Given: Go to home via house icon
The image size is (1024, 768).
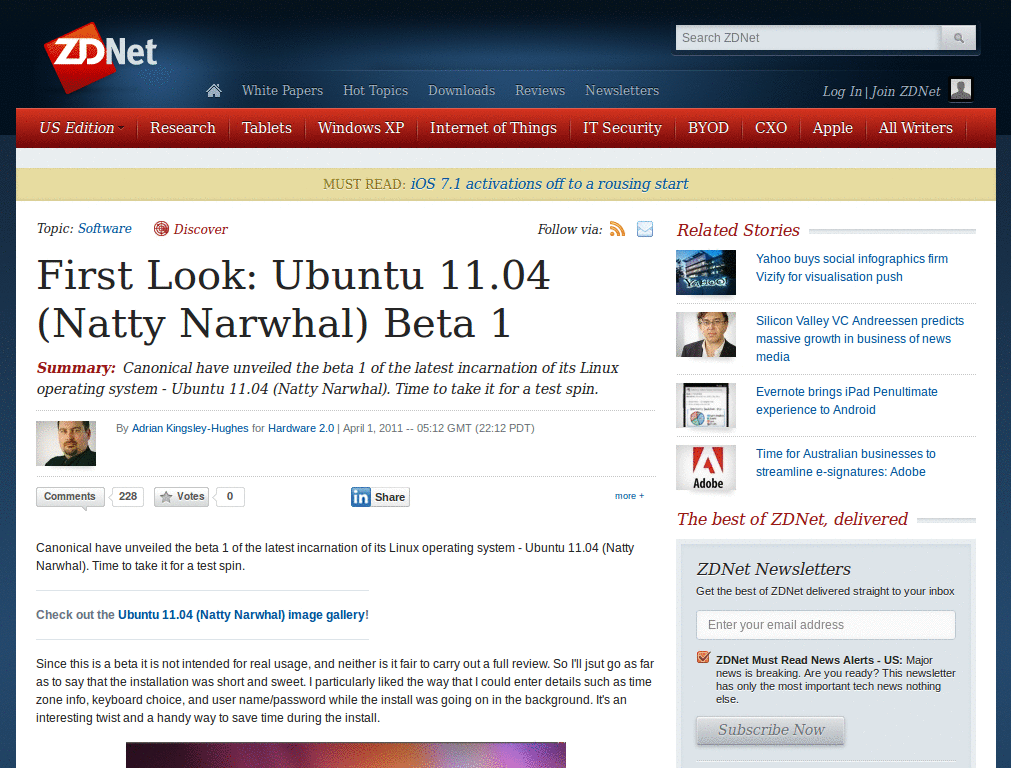Looking at the screenshot, I should (x=214, y=91).
